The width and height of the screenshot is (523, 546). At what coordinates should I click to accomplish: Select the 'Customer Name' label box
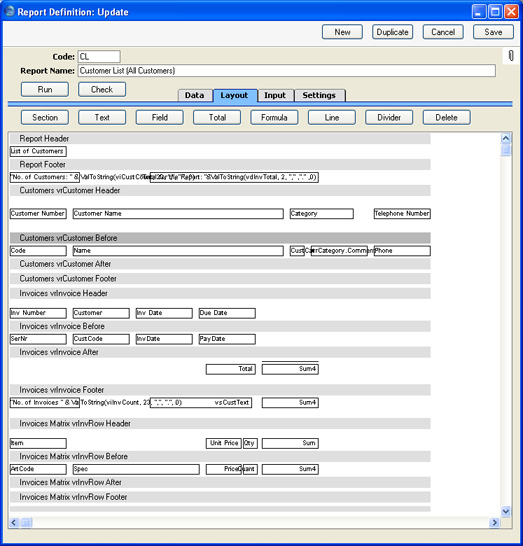pyautogui.click(x=178, y=213)
